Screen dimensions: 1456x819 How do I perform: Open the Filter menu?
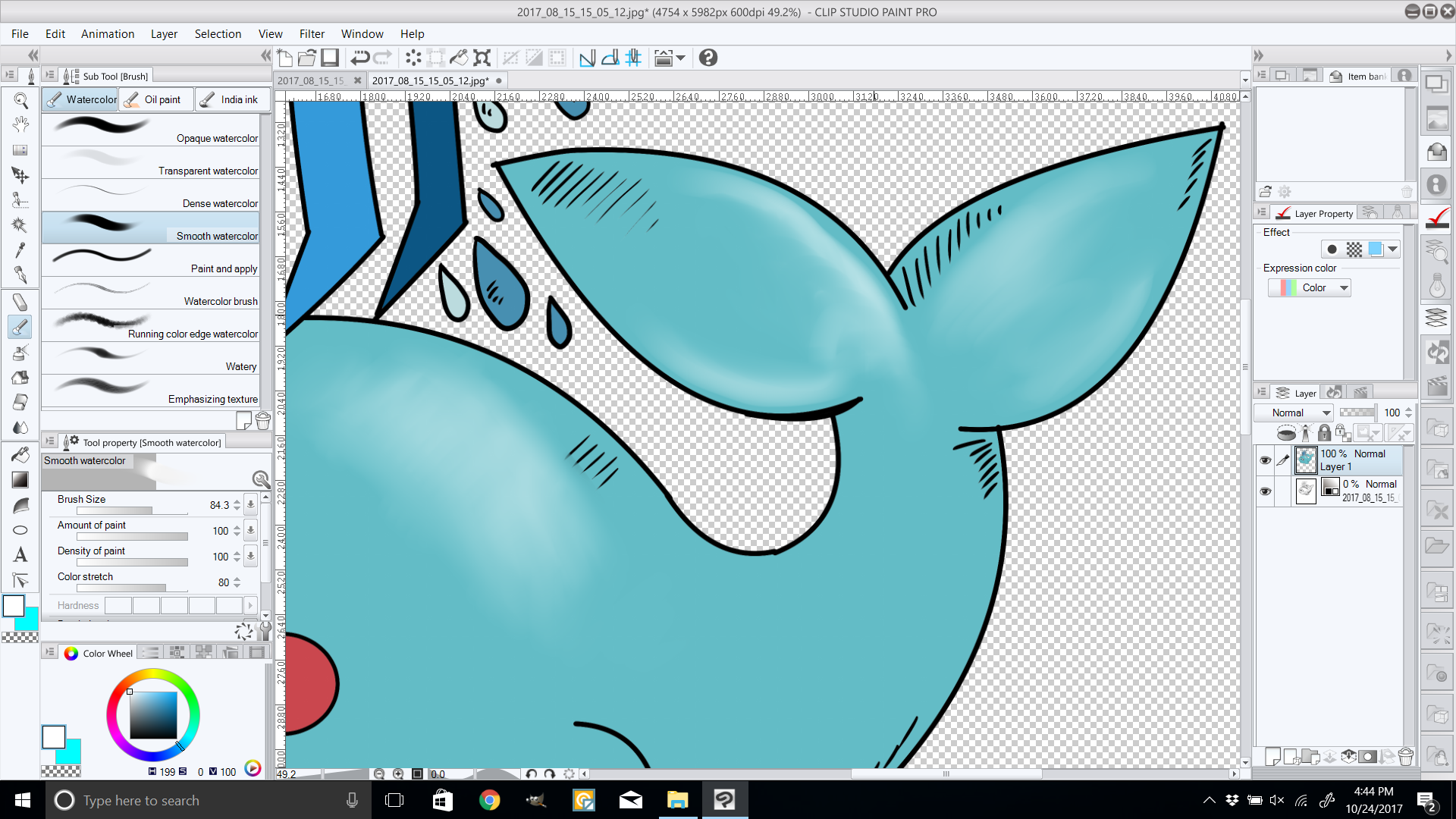pyautogui.click(x=312, y=33)
